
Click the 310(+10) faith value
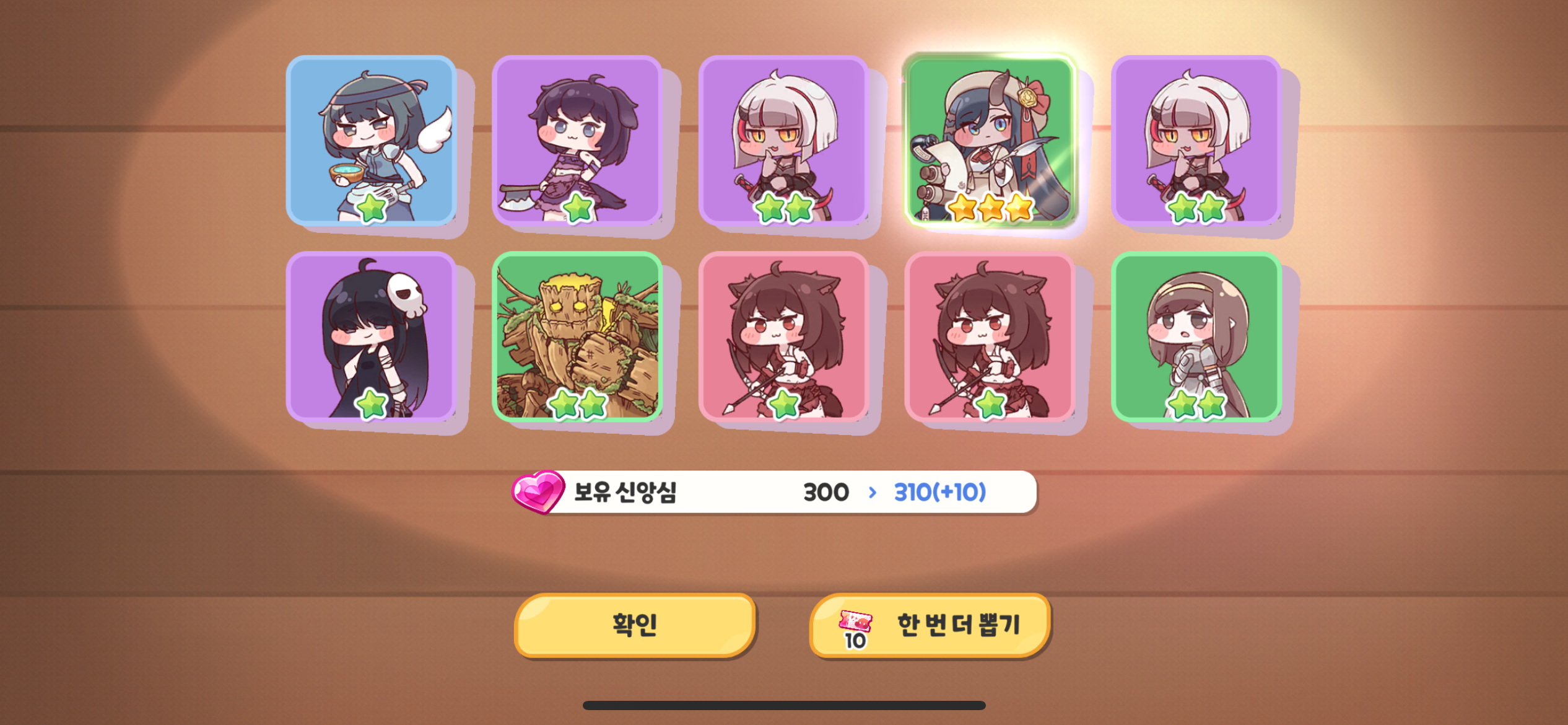point(940,493)
